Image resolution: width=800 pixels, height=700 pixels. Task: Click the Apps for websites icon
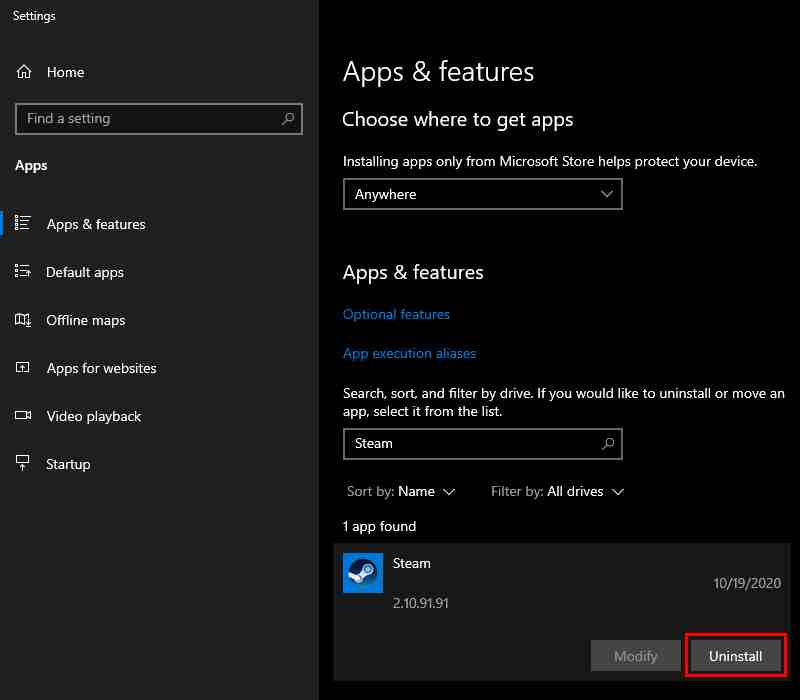tap(22, 367)
